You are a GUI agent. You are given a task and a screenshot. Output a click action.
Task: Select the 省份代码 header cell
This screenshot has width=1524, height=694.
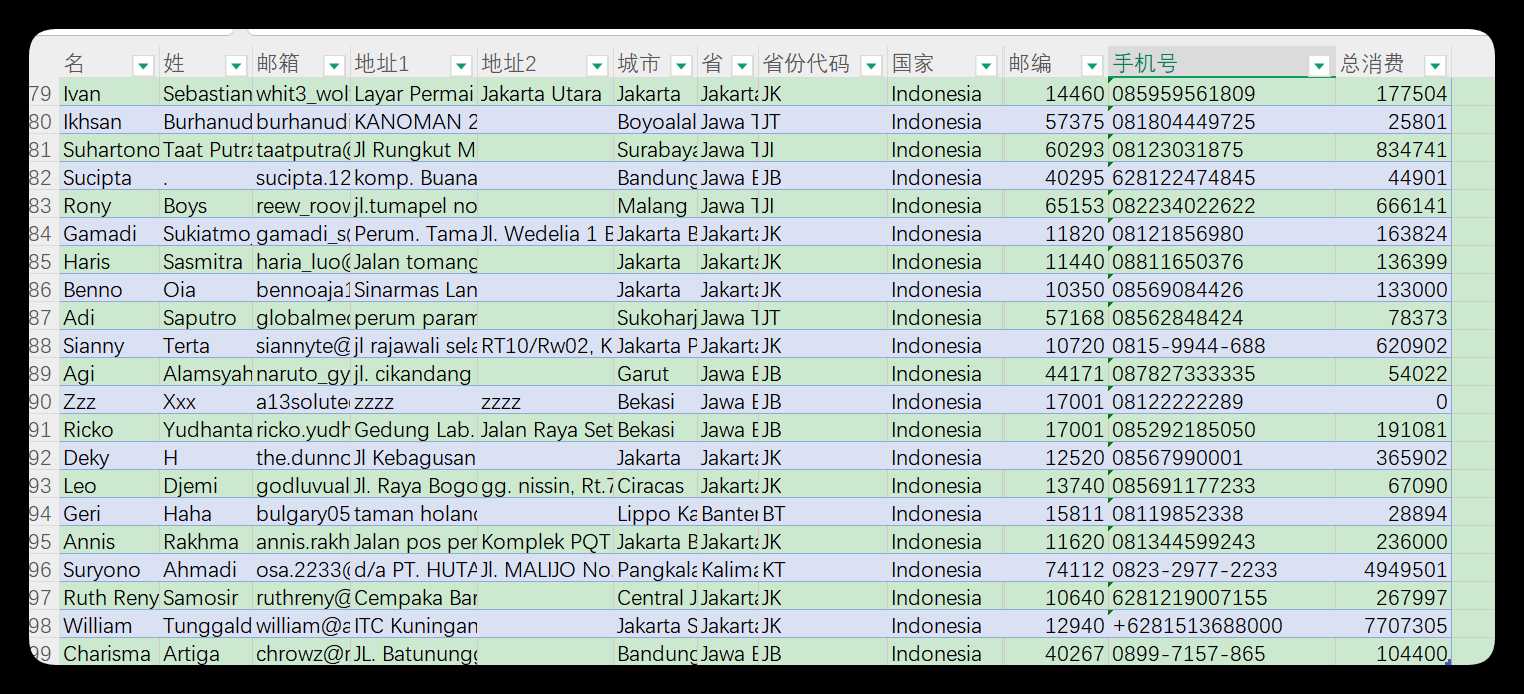(x=822, y=64)
